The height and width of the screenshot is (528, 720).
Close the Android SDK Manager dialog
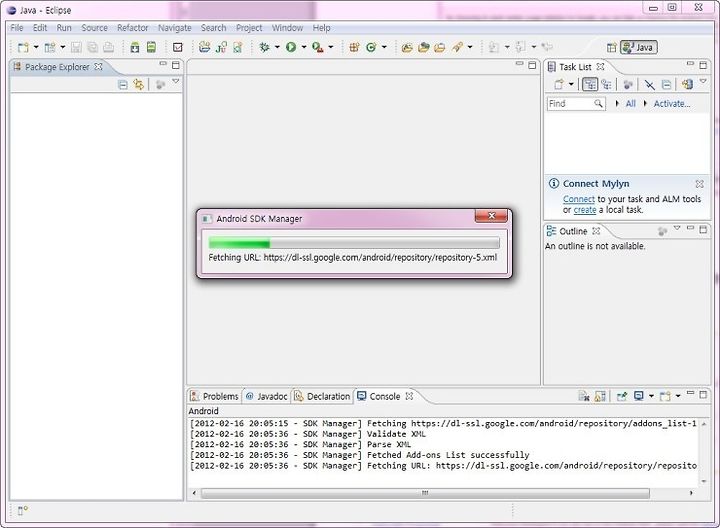coord(491,216)
